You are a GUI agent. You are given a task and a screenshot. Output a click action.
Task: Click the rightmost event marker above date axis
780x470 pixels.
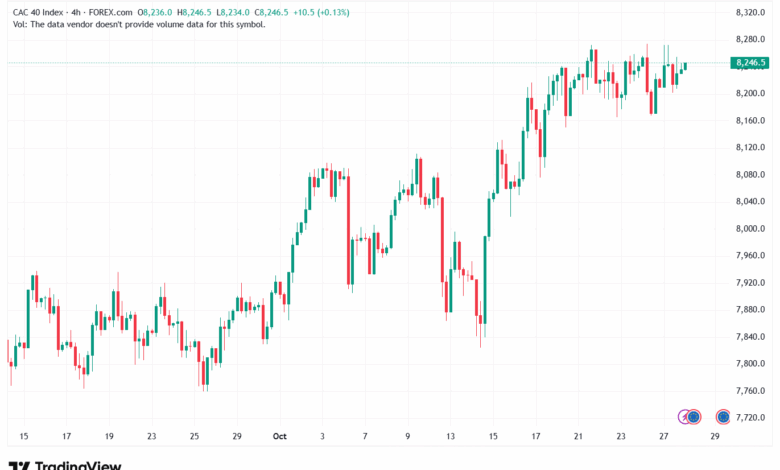722,415
